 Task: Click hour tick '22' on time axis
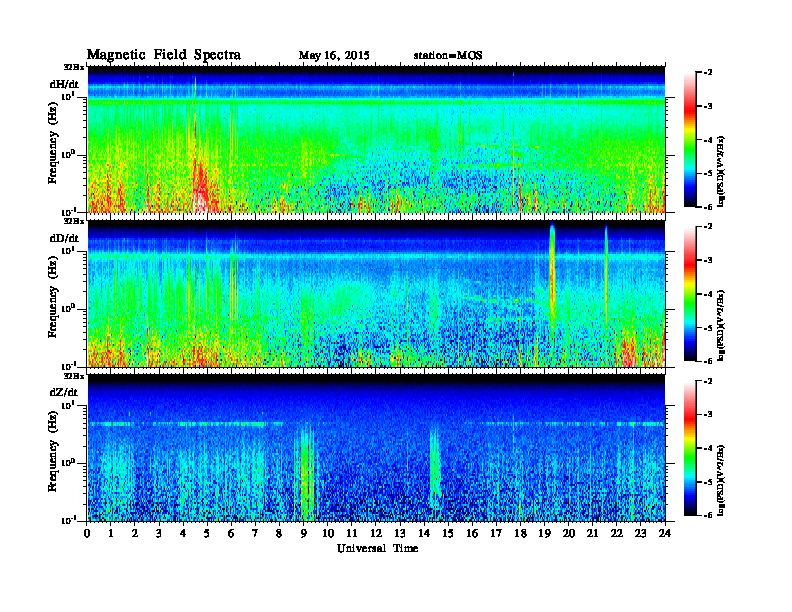tap(617, 534)
